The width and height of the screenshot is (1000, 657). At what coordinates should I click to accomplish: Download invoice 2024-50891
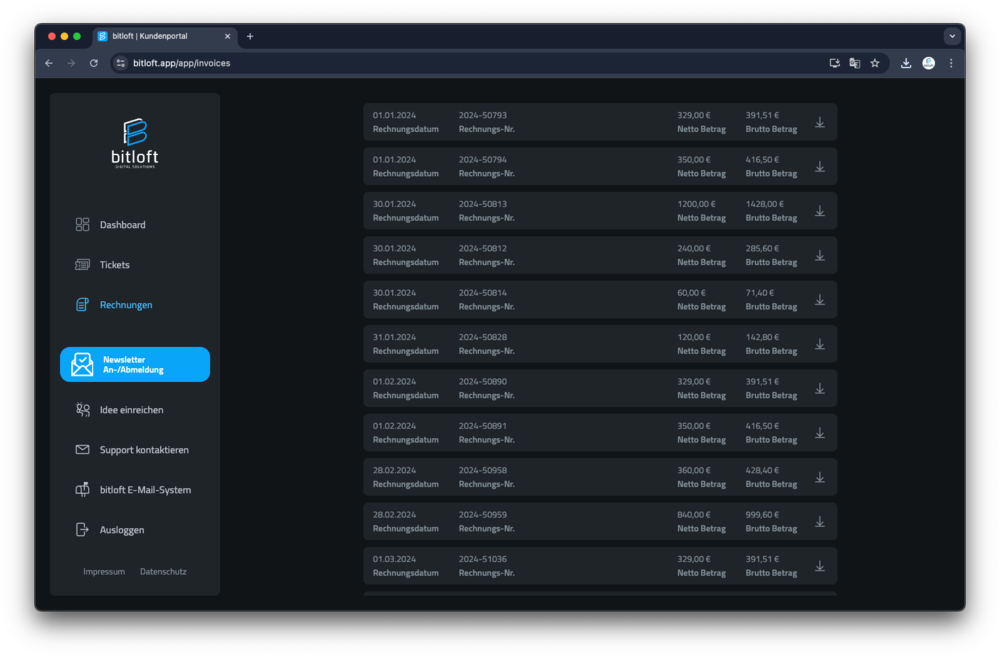click(x=820, y=433)
